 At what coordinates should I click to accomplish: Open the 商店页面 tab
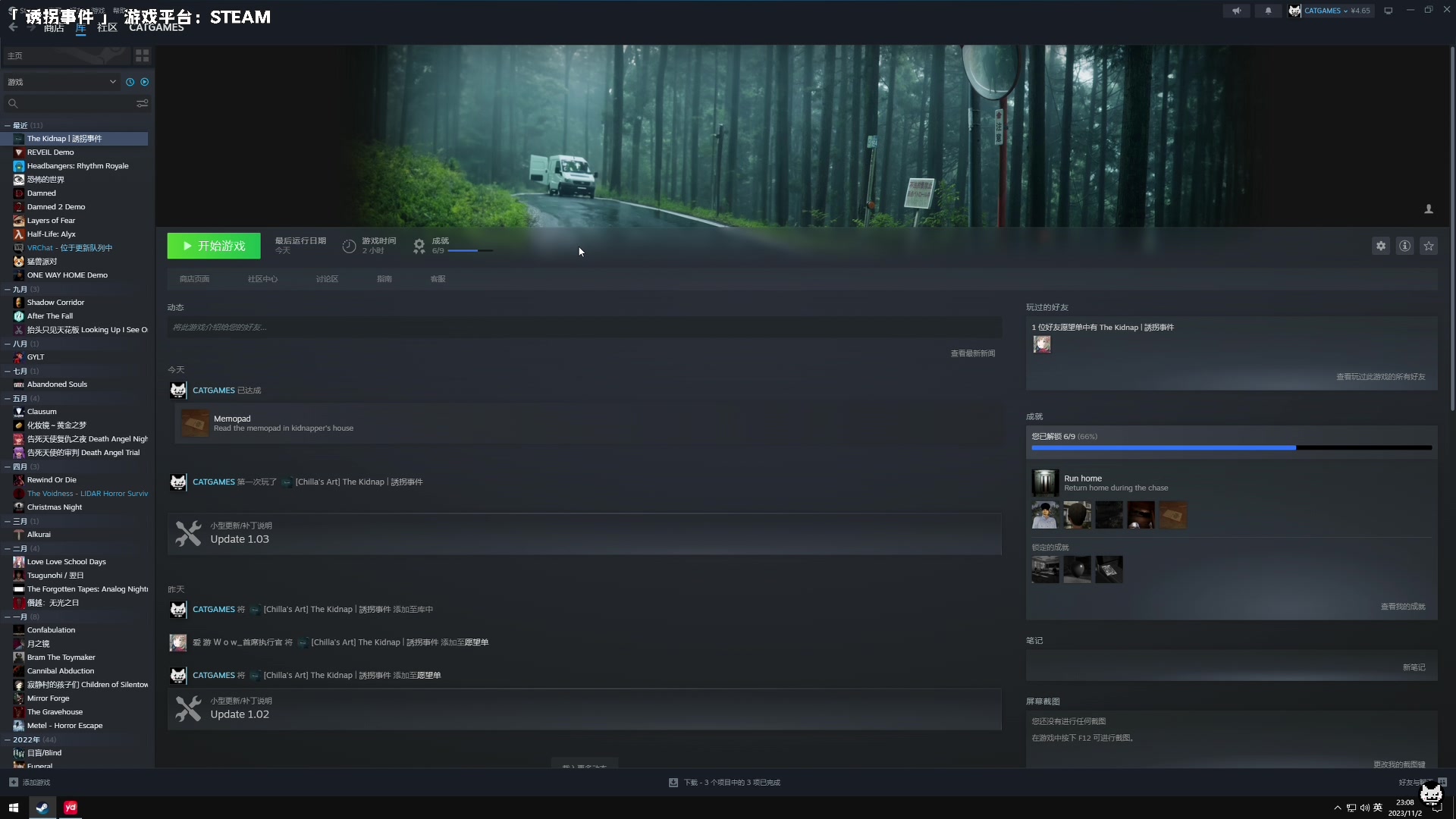(194, 279)
